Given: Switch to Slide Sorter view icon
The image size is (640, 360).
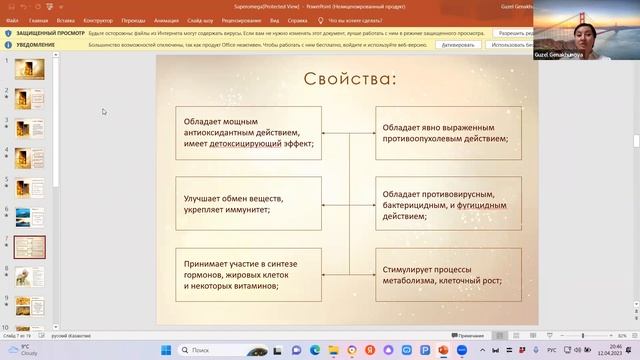Looking at the screenshot, I should 516,336.
